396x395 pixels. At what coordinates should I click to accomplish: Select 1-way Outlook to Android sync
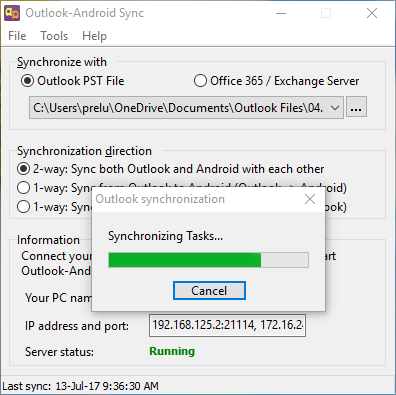pos(23,188)
